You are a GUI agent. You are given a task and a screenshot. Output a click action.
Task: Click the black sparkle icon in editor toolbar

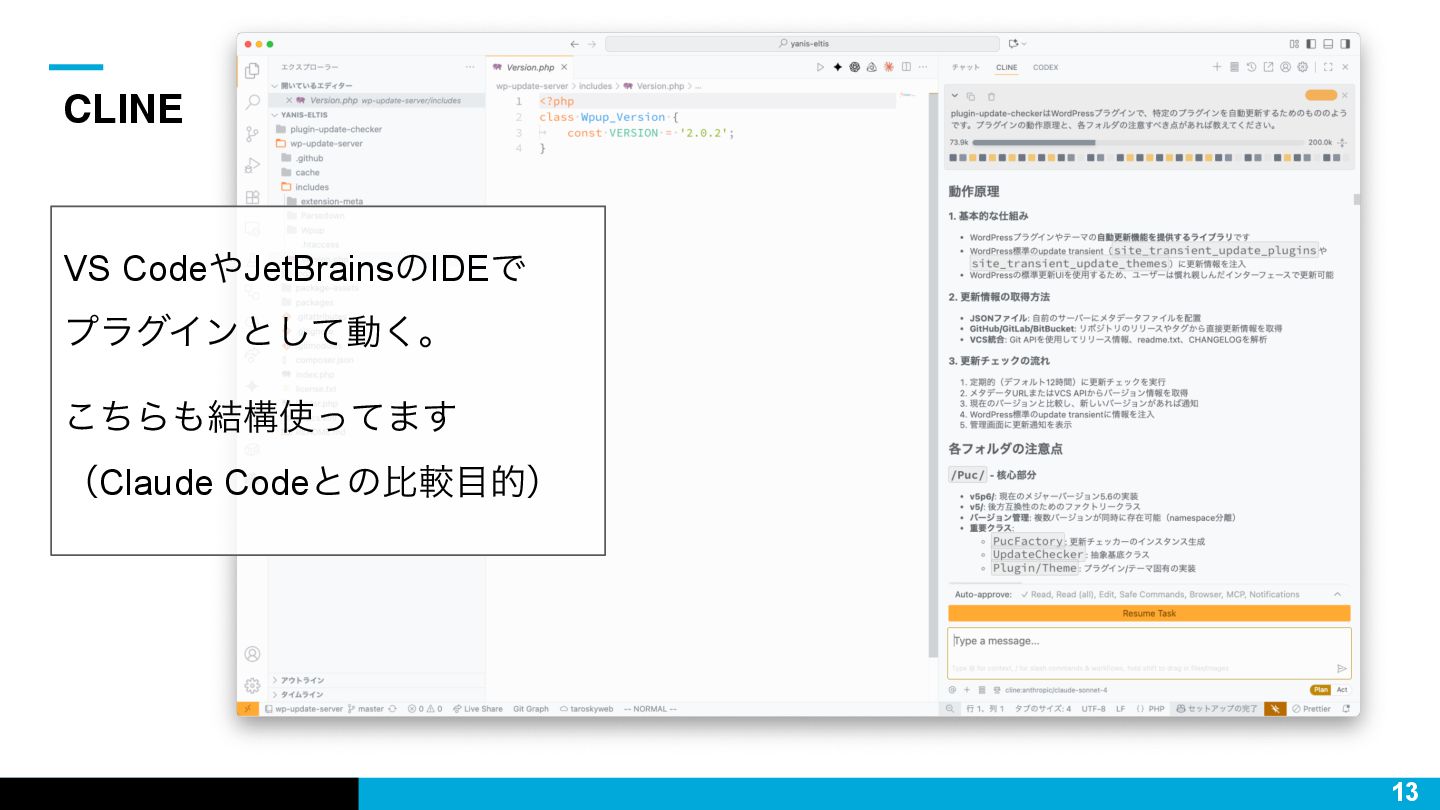(837, 67)
